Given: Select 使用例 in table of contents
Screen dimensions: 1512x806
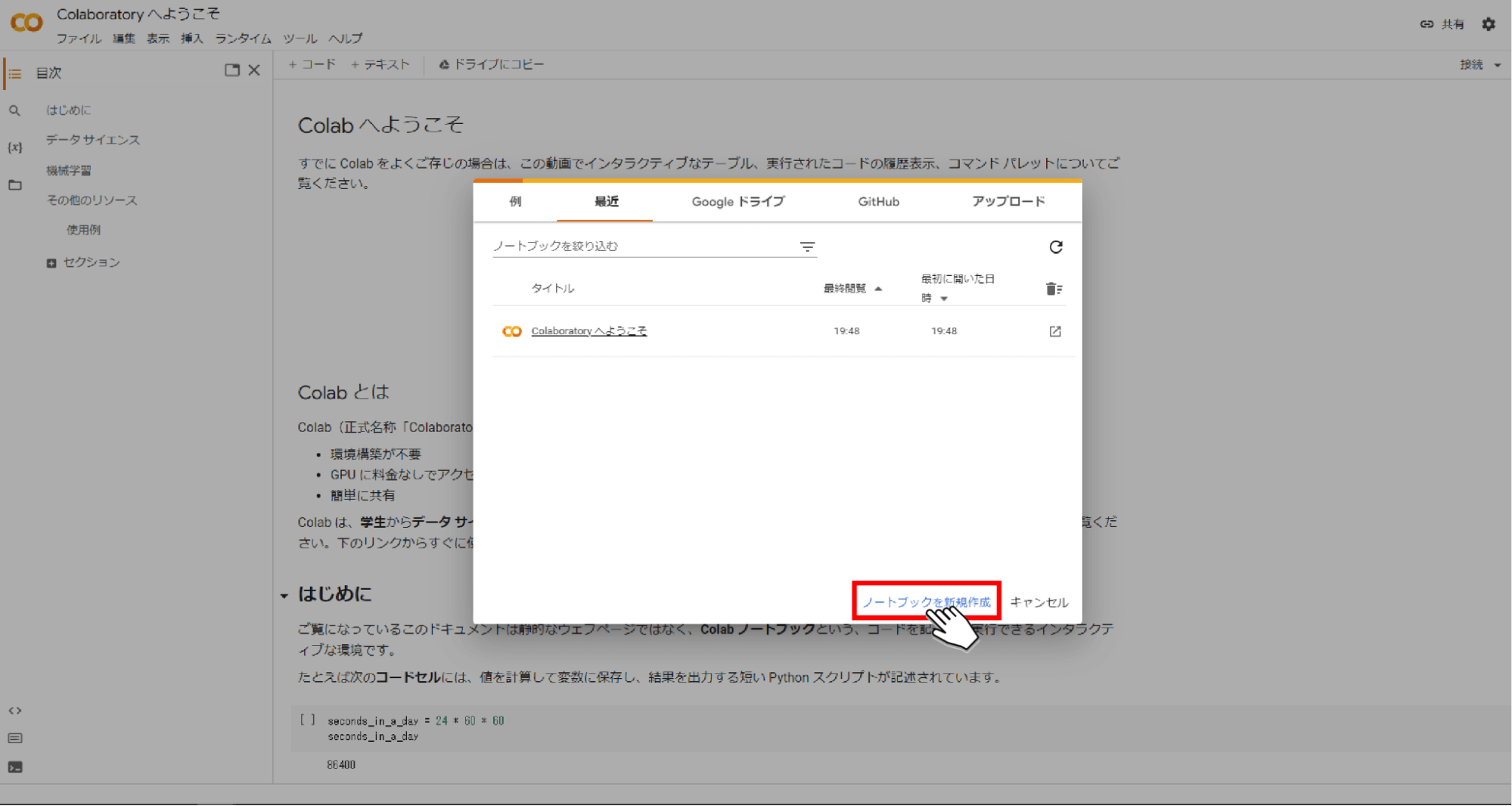Looking at the screenshot, I should [83, 230].
